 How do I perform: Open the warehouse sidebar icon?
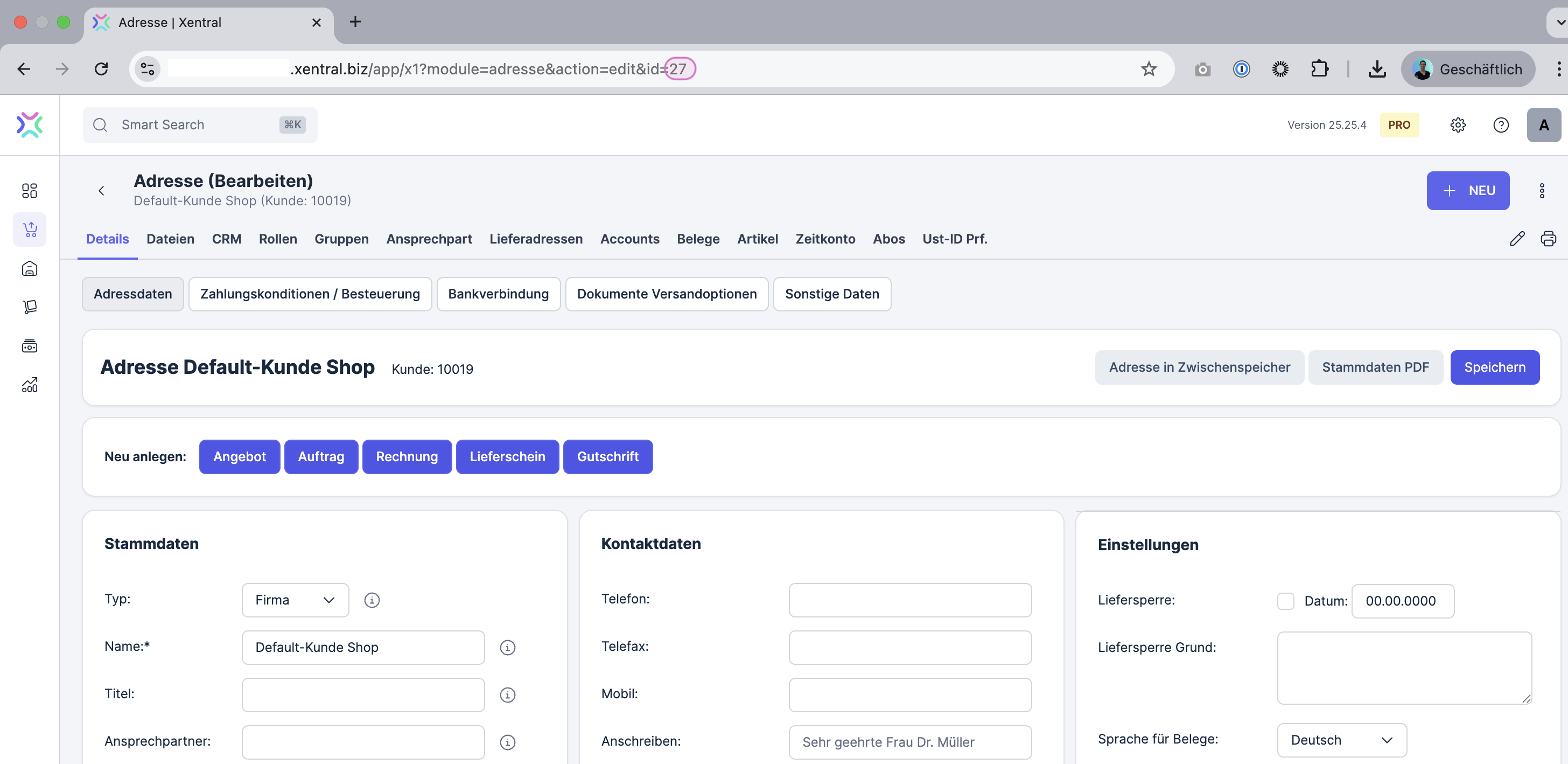coord(29,268)
